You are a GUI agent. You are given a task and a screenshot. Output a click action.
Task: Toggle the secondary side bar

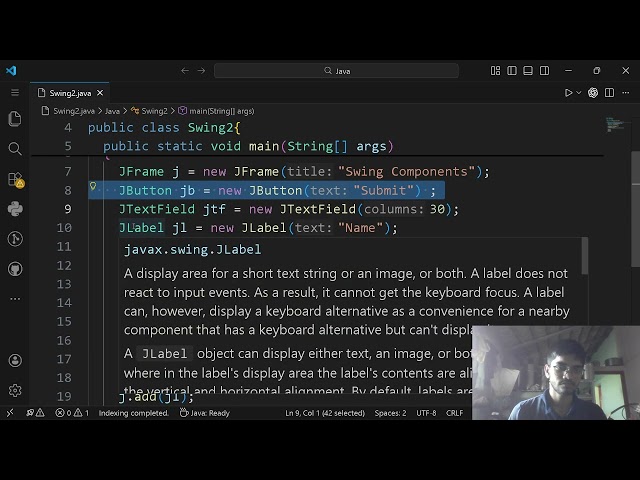point(544,71)
